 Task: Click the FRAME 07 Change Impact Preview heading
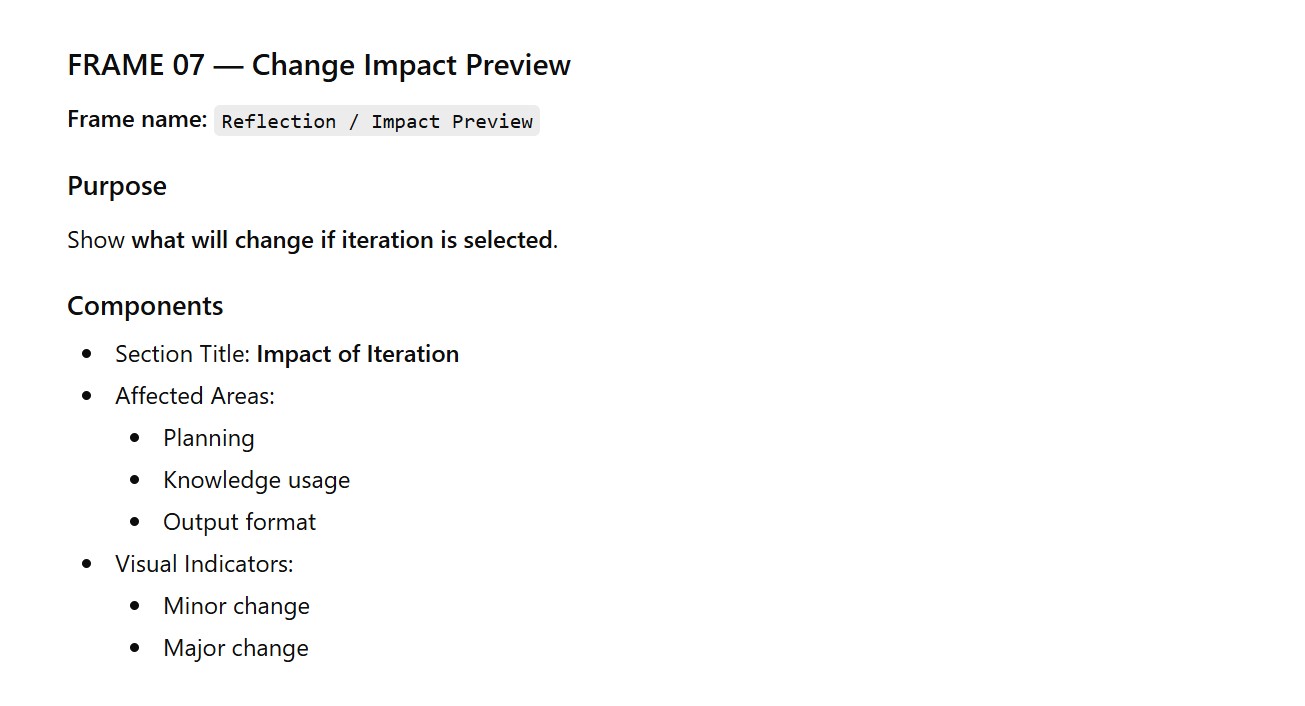318,65
